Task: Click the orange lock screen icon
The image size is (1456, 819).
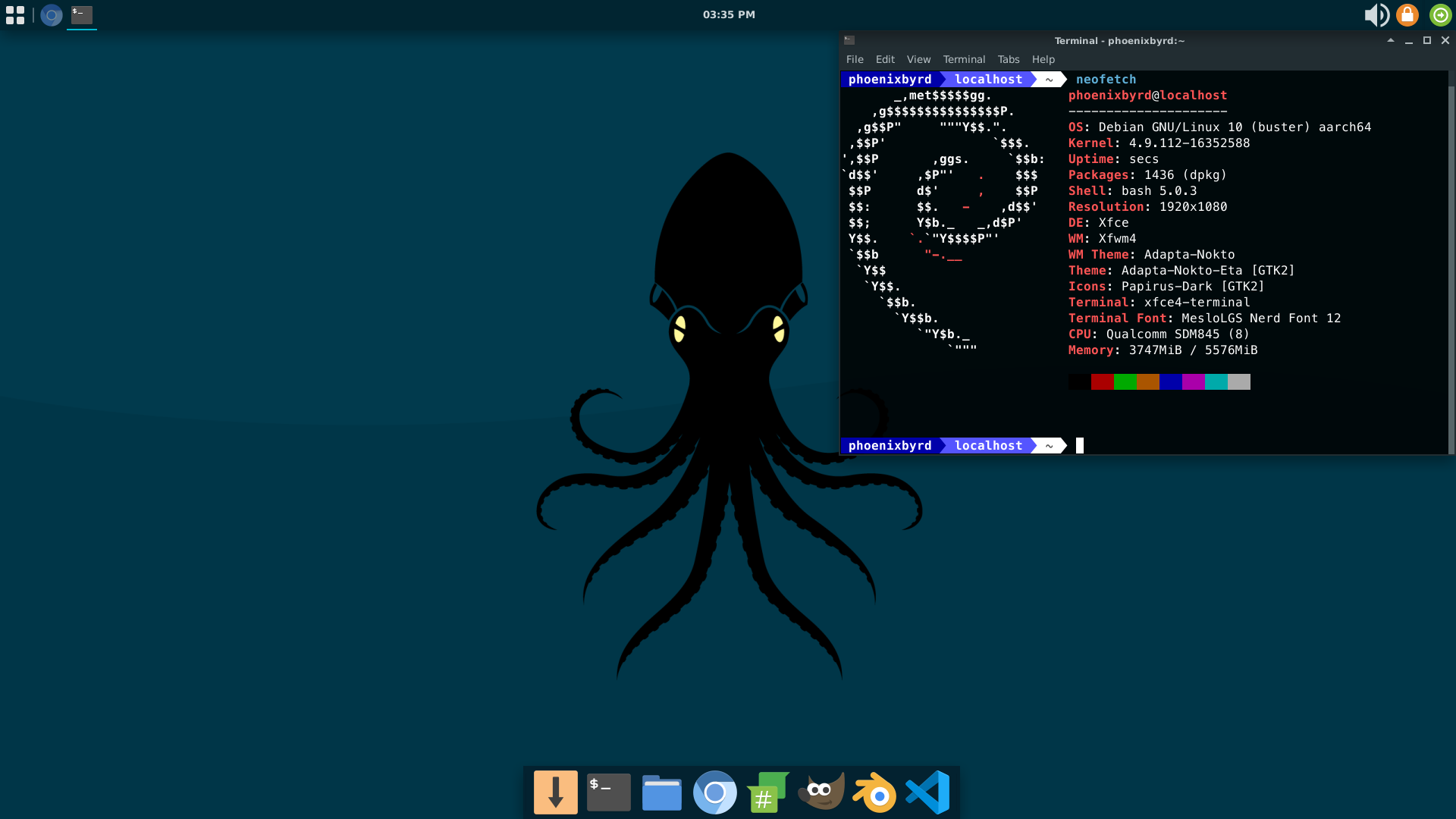Action: tap(1407, 14)
